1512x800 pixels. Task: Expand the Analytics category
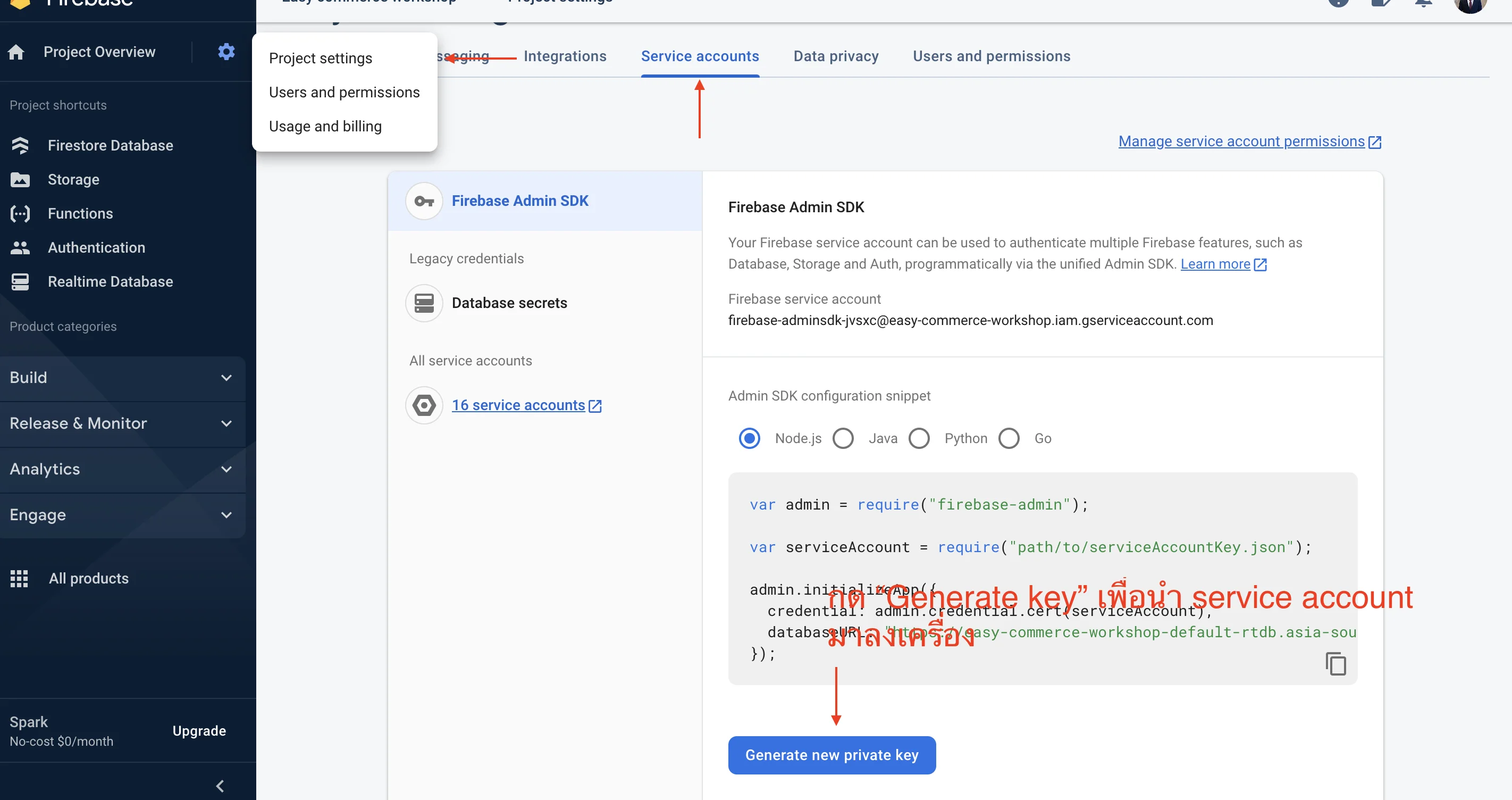(x=123, y=469)
